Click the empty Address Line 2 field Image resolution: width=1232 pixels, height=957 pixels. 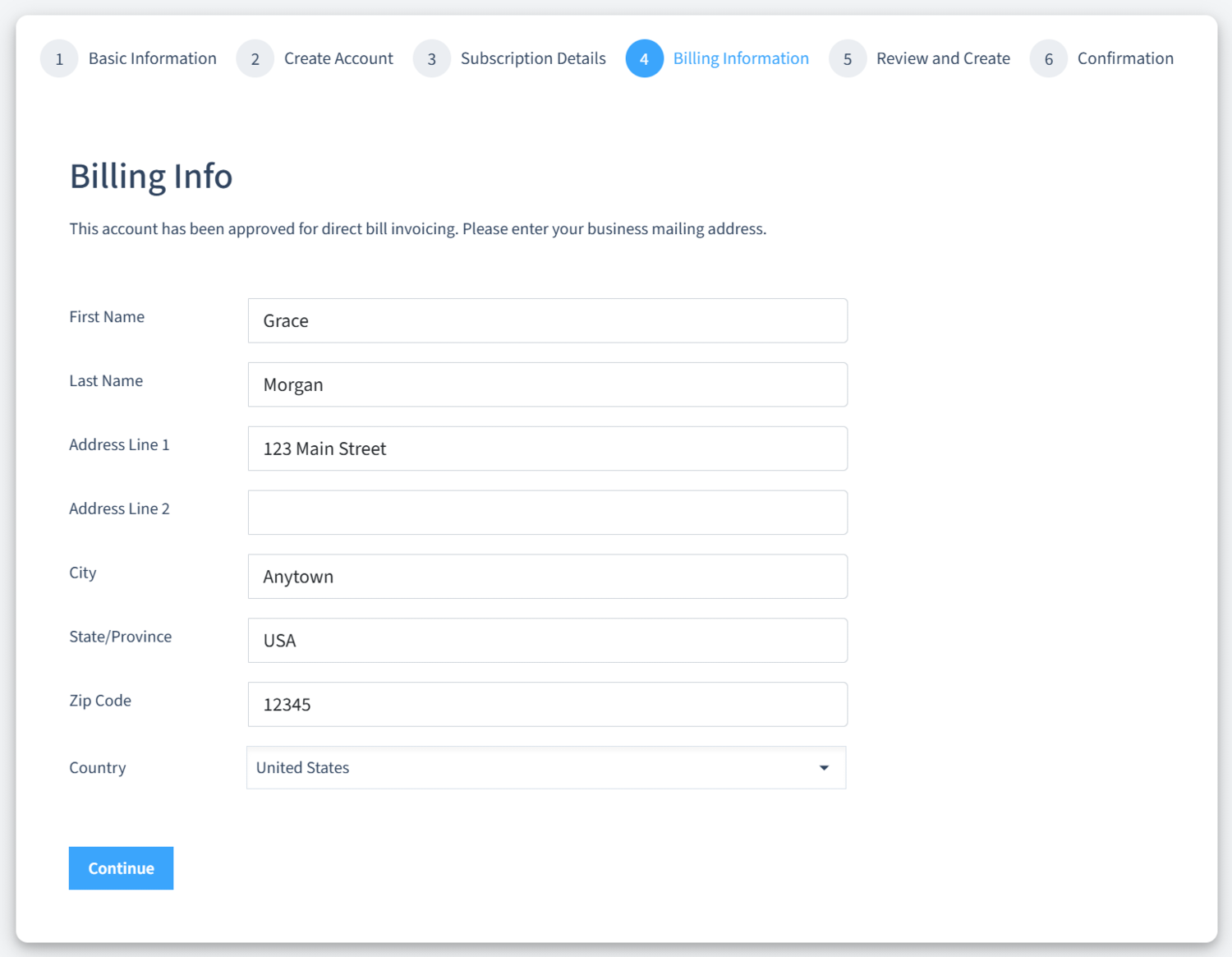pos(547,513)
